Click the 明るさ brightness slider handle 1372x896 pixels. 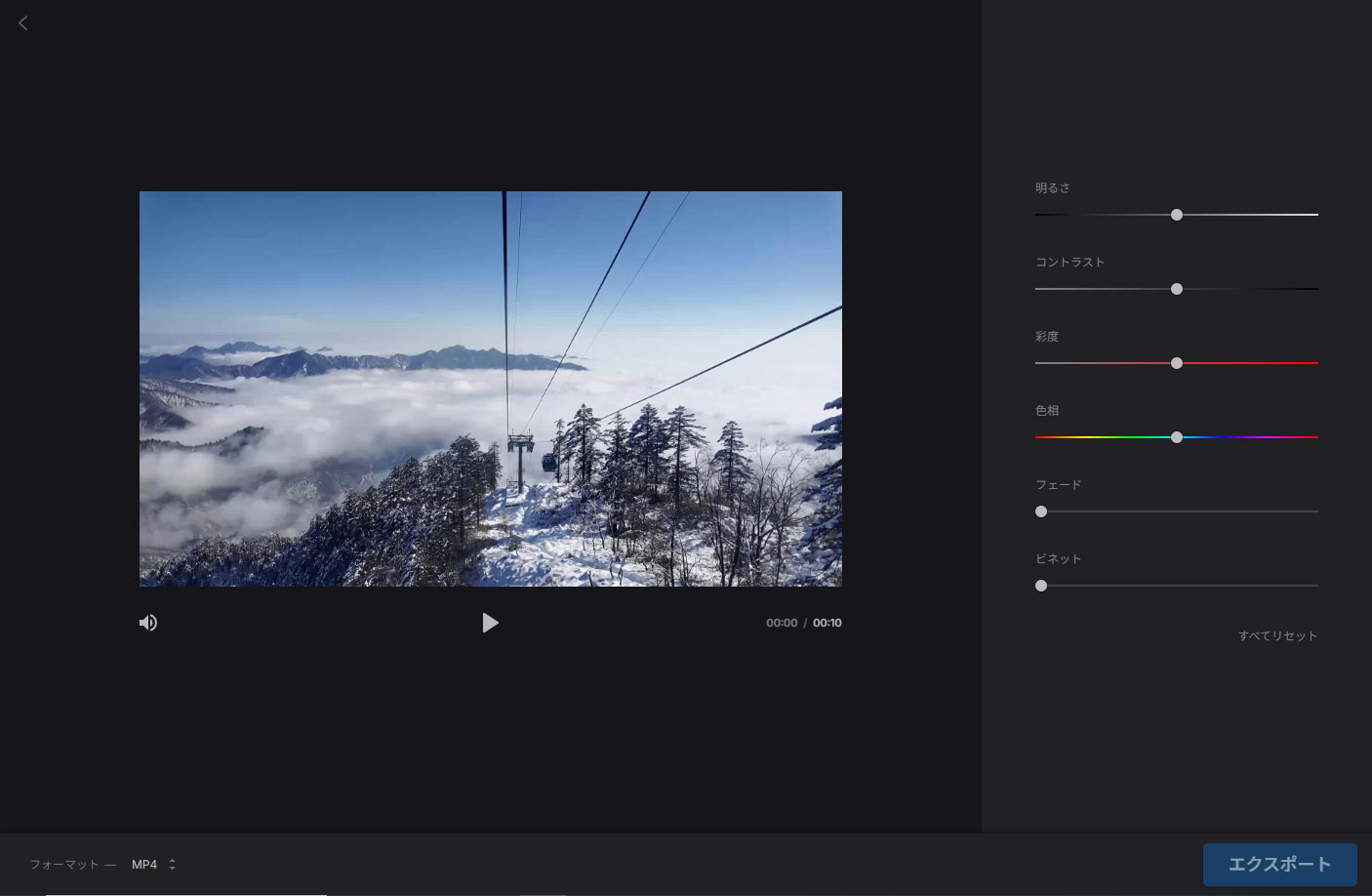coord(1177,215)
